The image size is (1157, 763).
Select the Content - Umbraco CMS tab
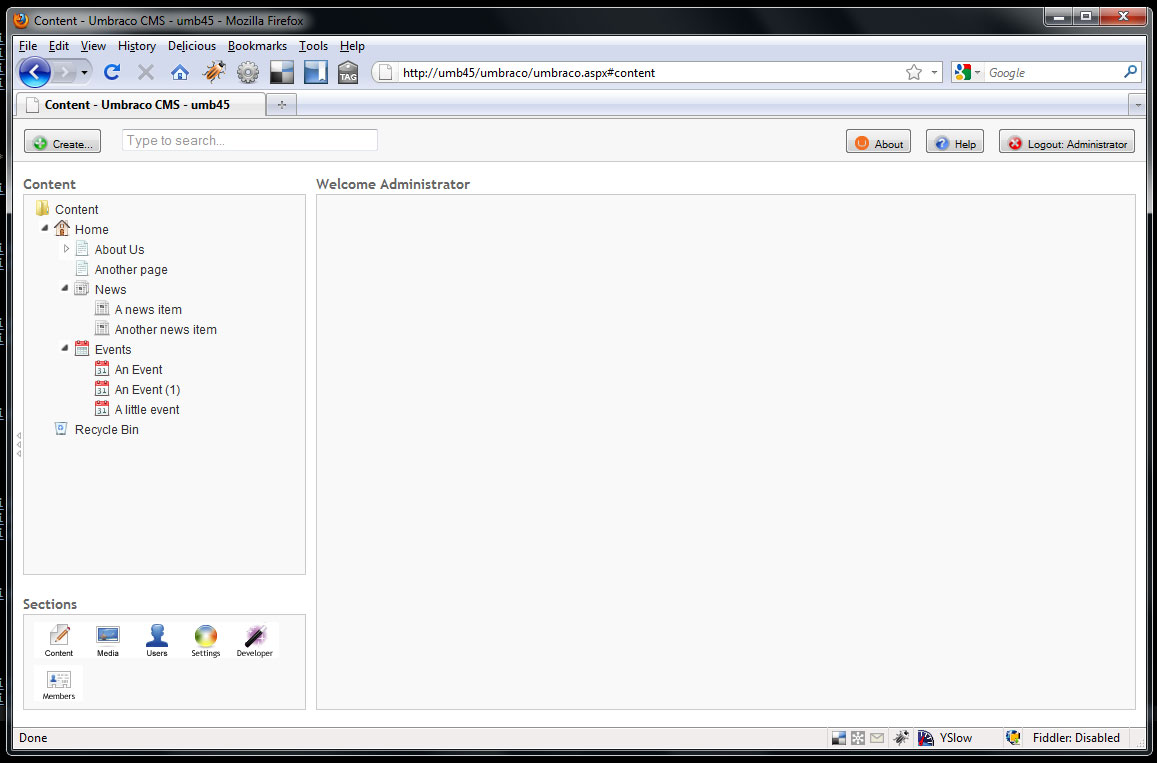(x=140, y=105)
